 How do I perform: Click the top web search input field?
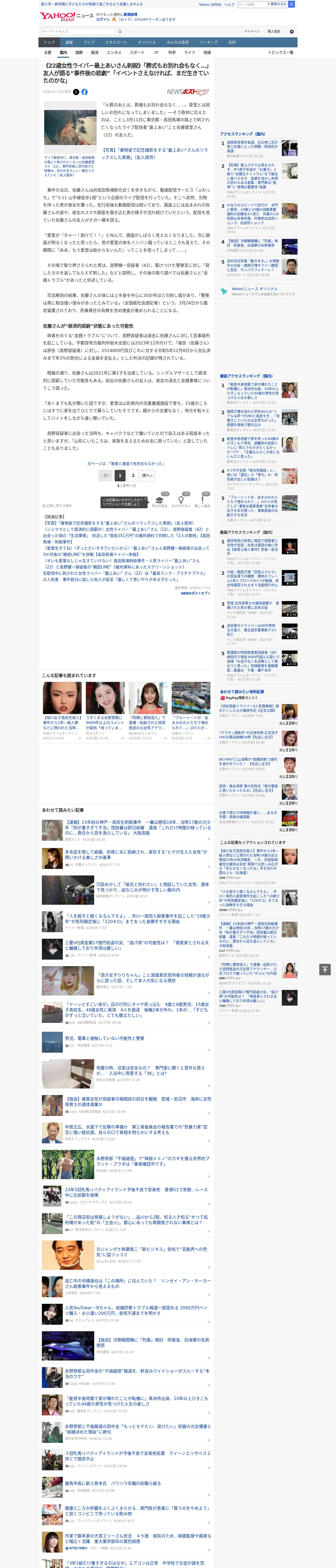tap(251, 4)
